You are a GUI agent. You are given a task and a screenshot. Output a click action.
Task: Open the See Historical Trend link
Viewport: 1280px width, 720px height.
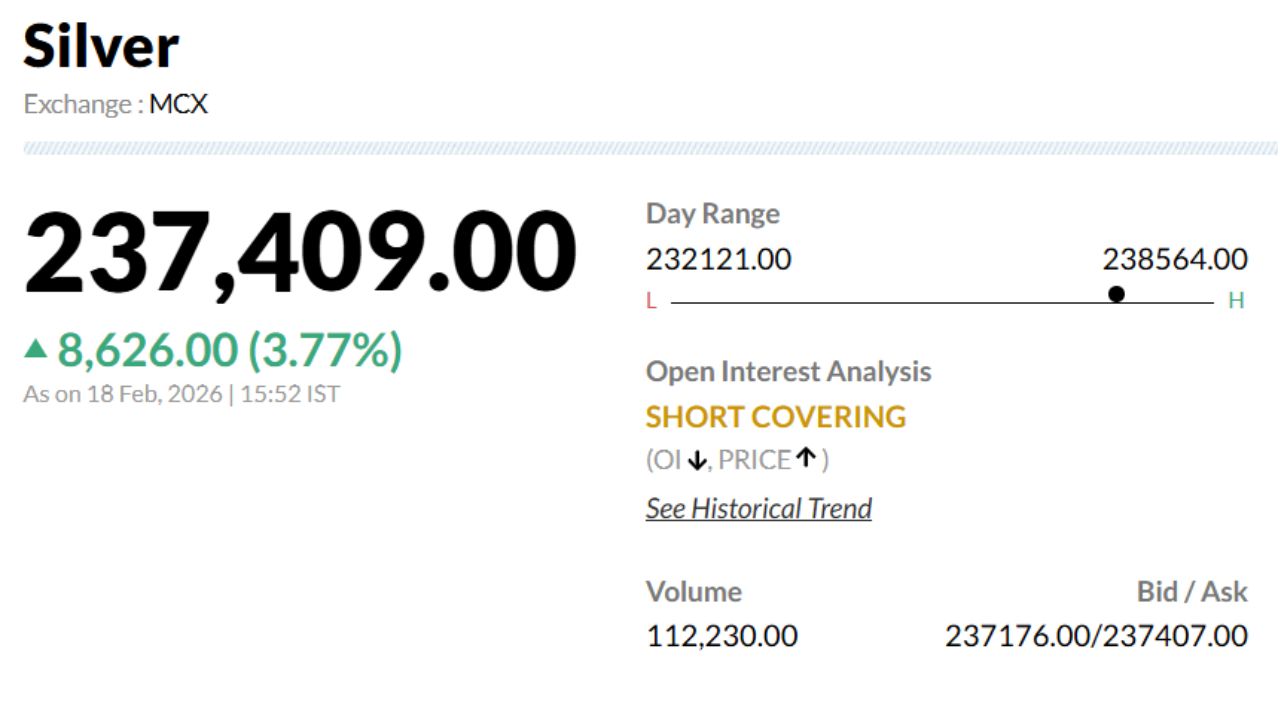(758, 508)
